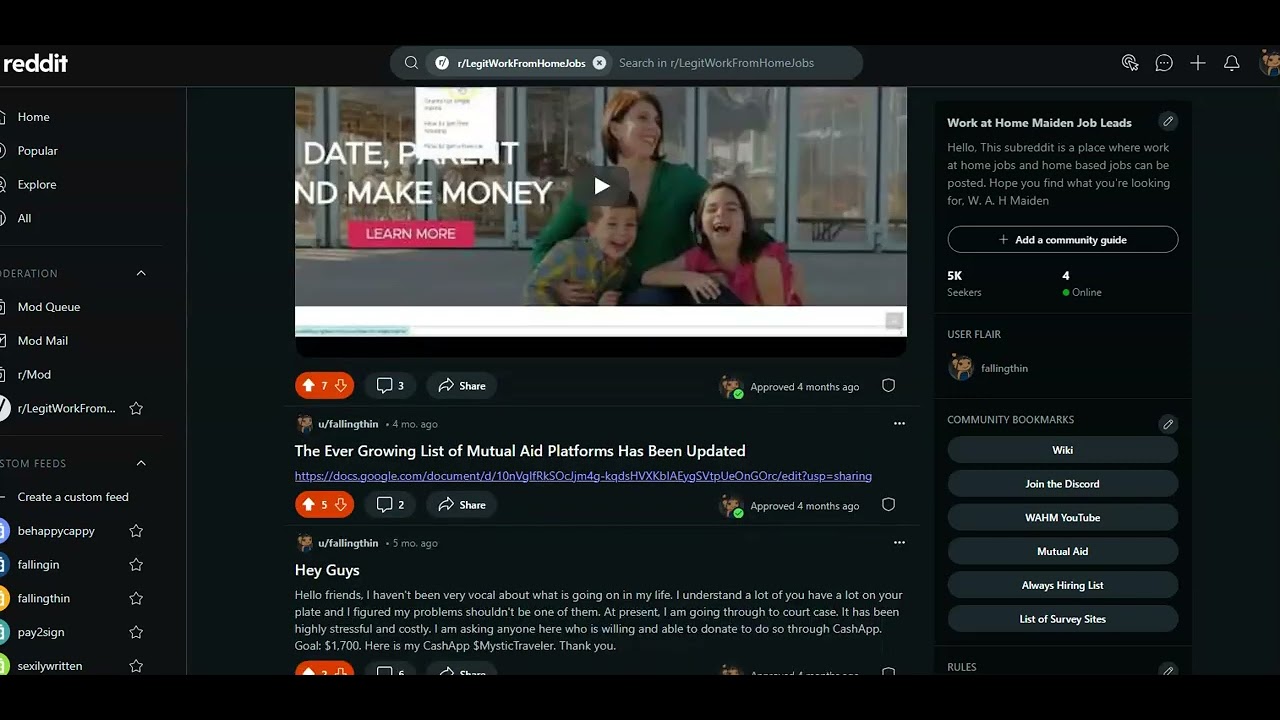
Task: Open WAHM YouTube bookmark
Action: click(1063, 518)
